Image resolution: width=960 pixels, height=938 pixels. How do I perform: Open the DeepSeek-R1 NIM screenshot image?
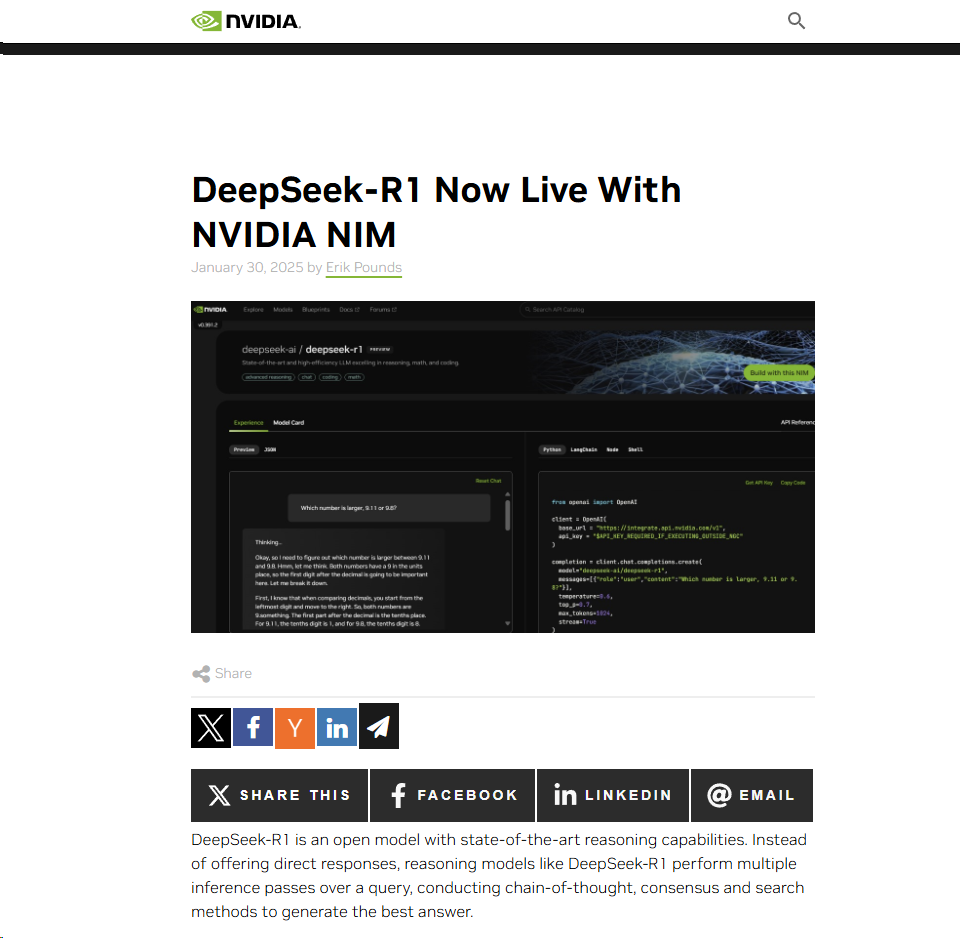(x=503, y=467)
